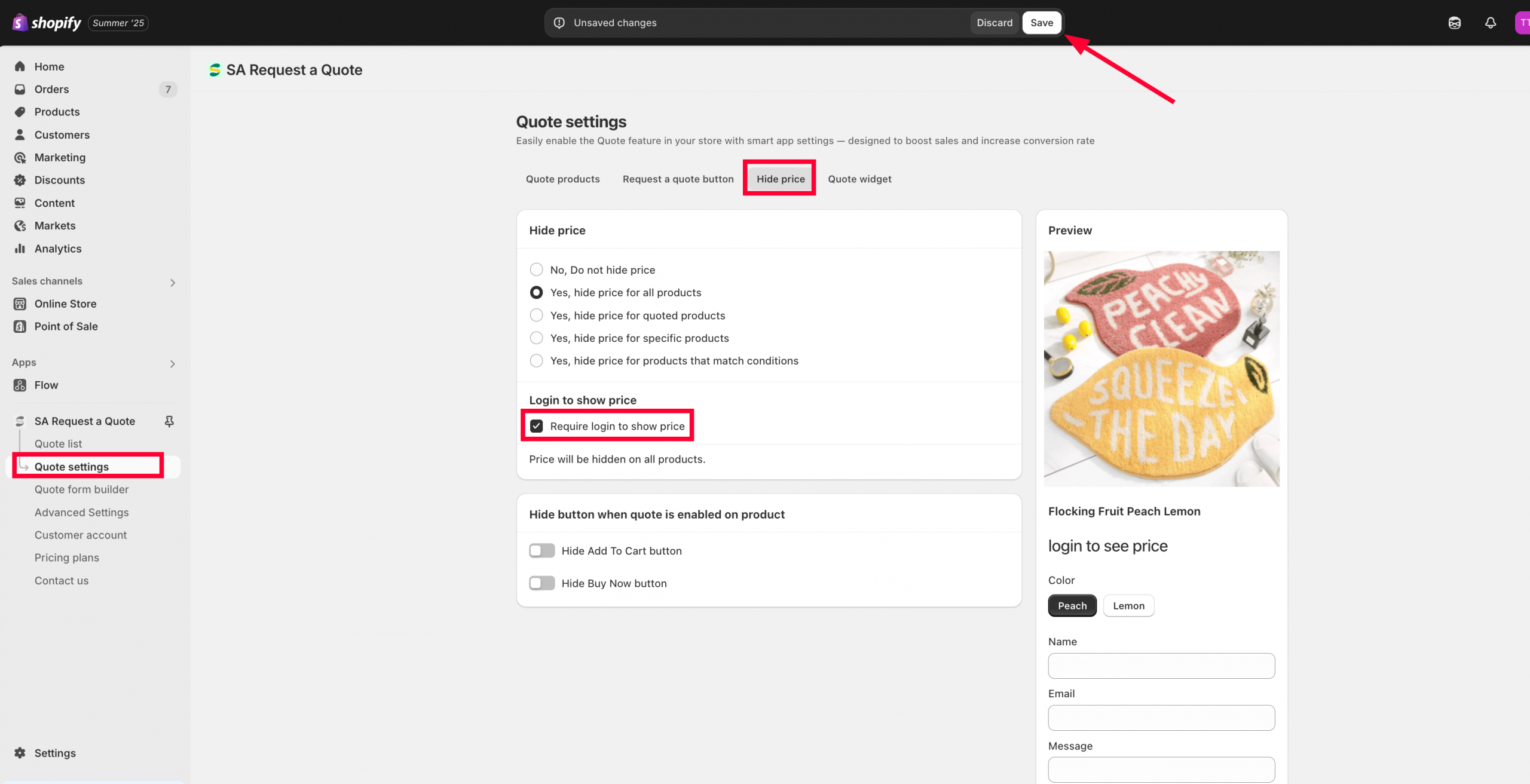Open Contact us page

coord(62,580)
